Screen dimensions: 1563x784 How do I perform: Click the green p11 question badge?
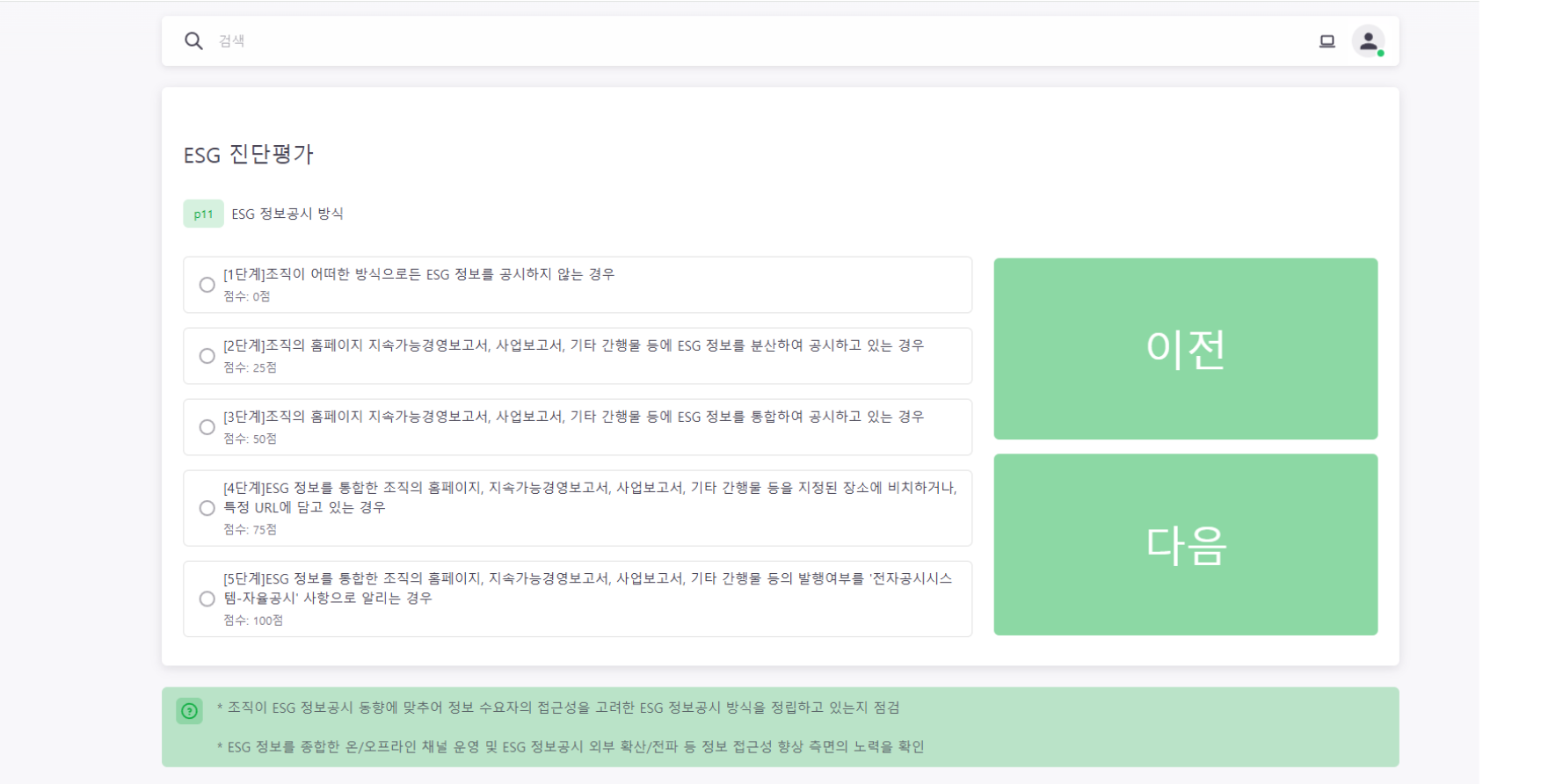(x=203, y=214)
